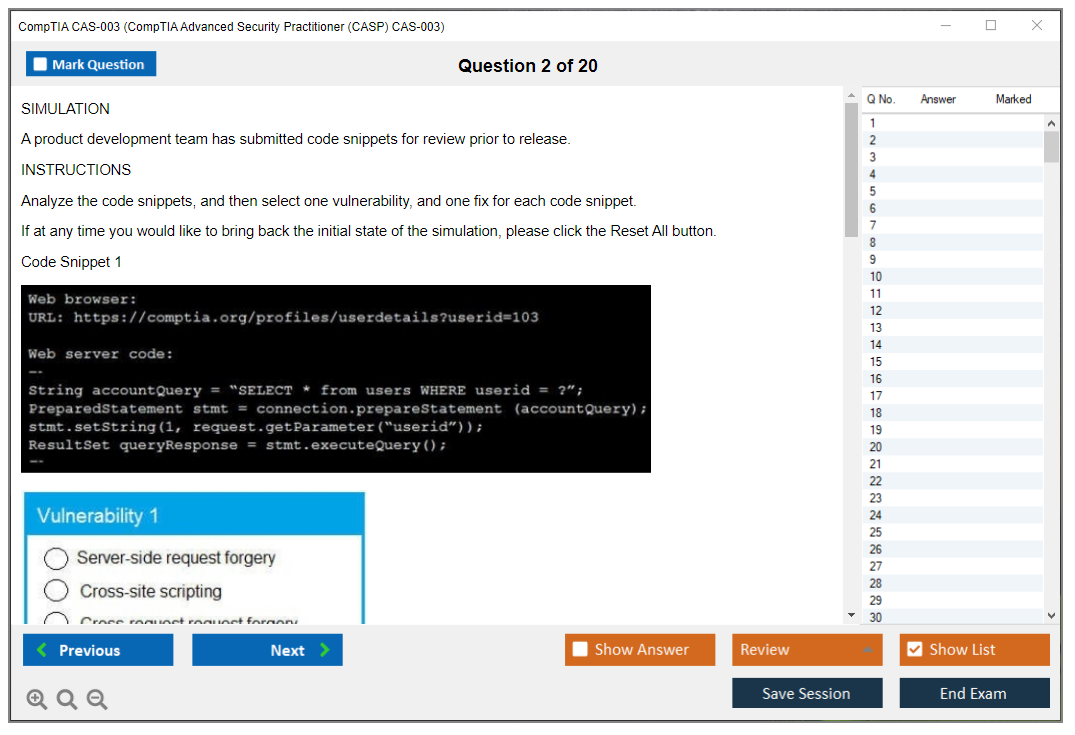Maximize the exam window
Screen dimensions: 1075x735
pyautogui.click(x=991, y=26)
